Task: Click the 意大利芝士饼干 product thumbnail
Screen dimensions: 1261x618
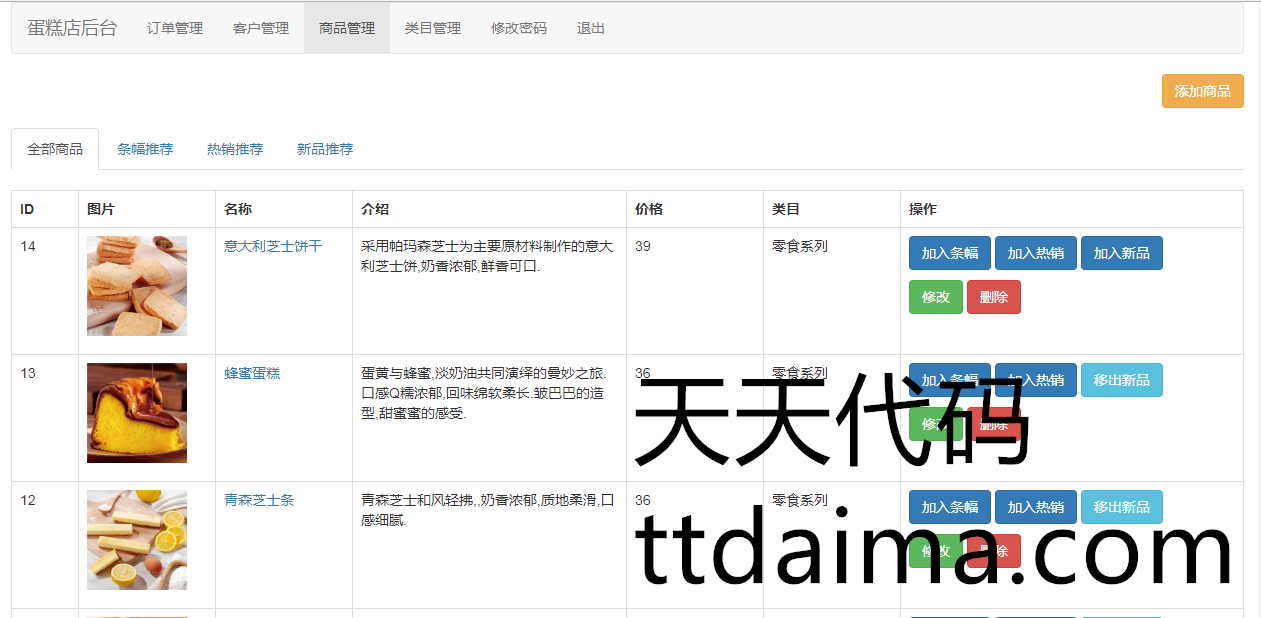Action: (x=137, y=286)
